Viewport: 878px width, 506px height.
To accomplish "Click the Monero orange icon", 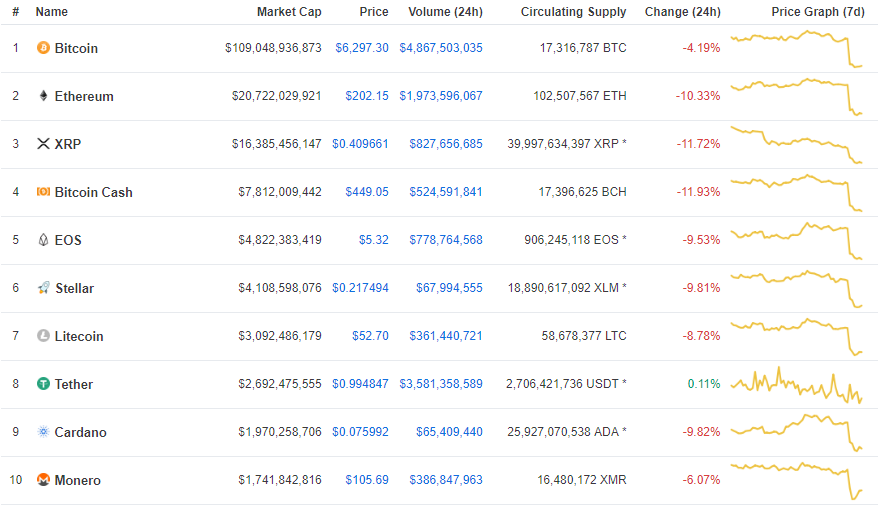I will click(x=43, y=480).
